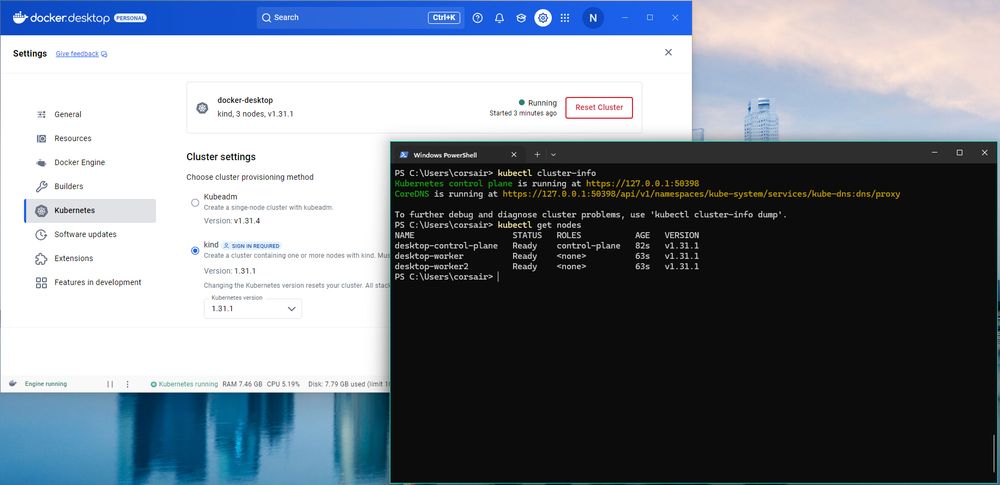Open the terminal new-tab dropdown chevron
The width and height of the screenshot is (1000, 485).
click(x=553, y=154)
